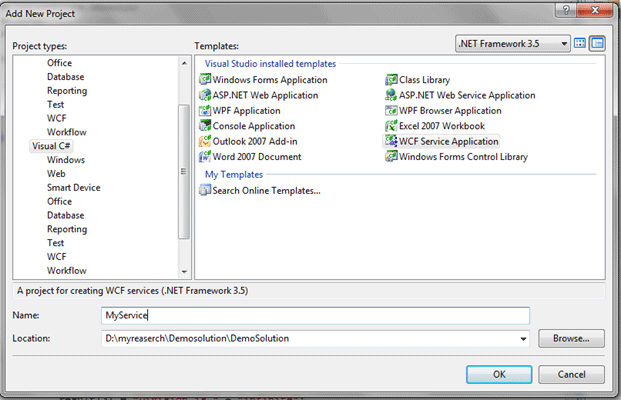The width and height of the screenshot is (621, 400).
Task: Select Workflow under Visual C#
Action: coord(67,270)
